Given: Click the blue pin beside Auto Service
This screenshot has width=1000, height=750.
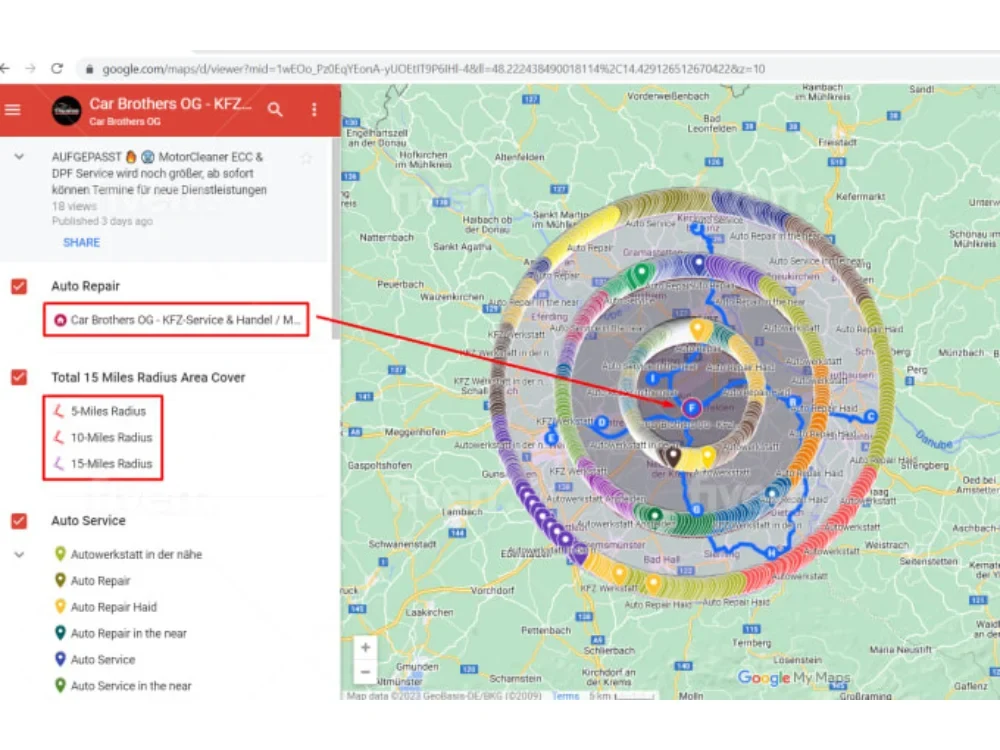Looking at the screenshot, I should (60, 659).
